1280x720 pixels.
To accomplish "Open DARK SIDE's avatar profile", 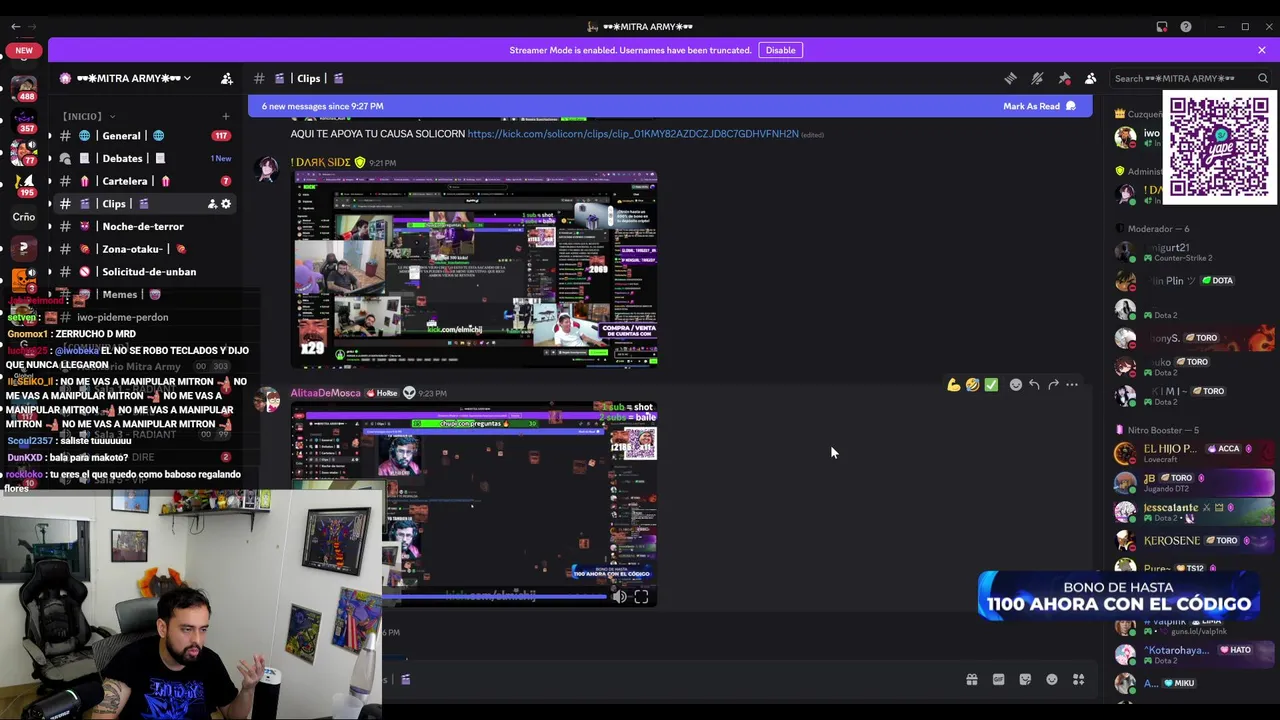I will pos(268,170).
